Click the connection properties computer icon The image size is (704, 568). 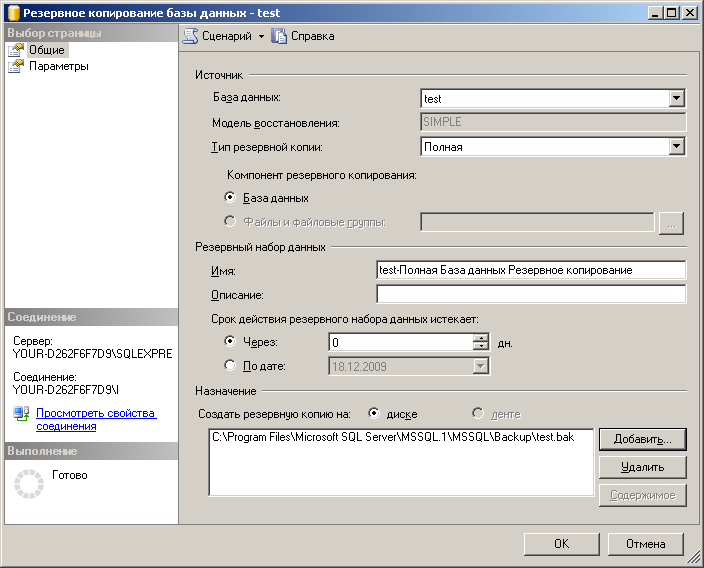(21, 413)
